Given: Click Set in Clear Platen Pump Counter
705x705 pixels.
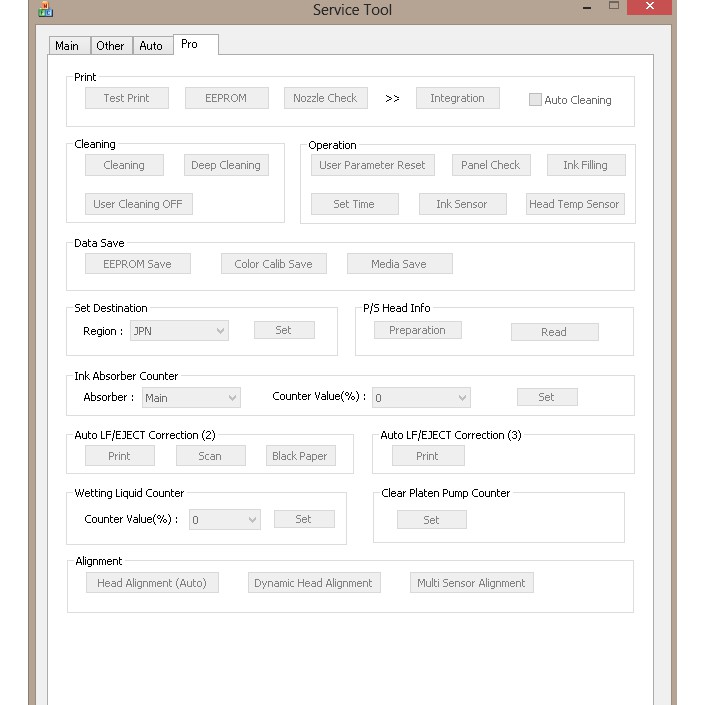Looking at the screenshot, I should tap(431, 520).
